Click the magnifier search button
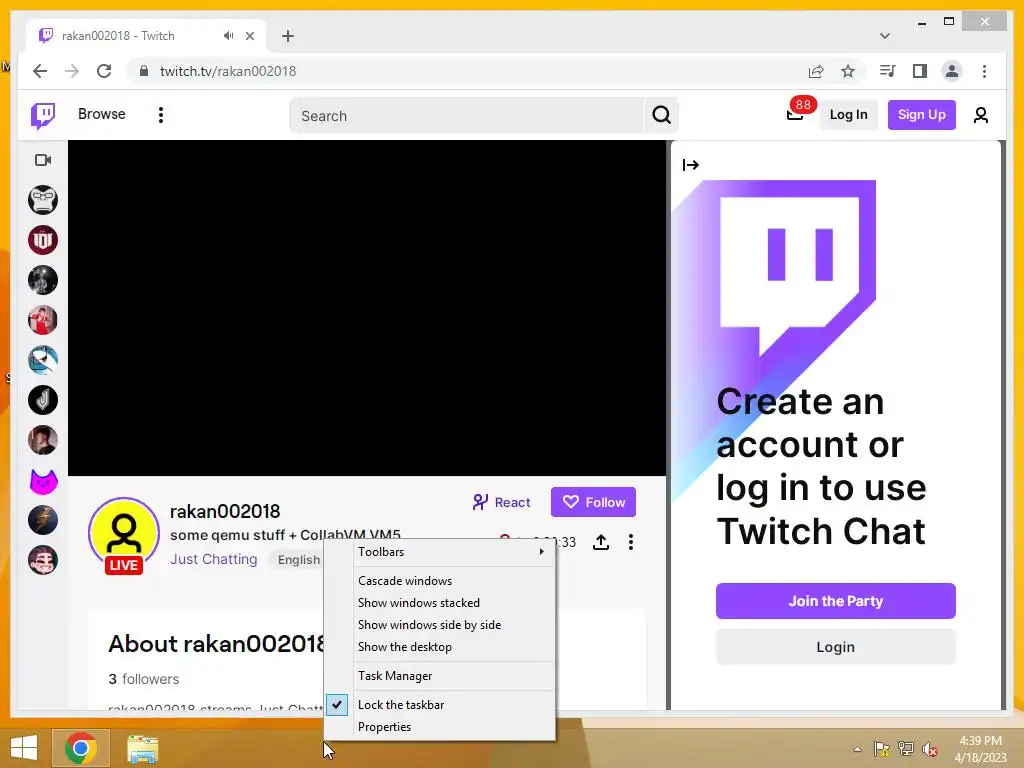Image resolution: width=1024 pixels, height=768 pixels. 661,116
